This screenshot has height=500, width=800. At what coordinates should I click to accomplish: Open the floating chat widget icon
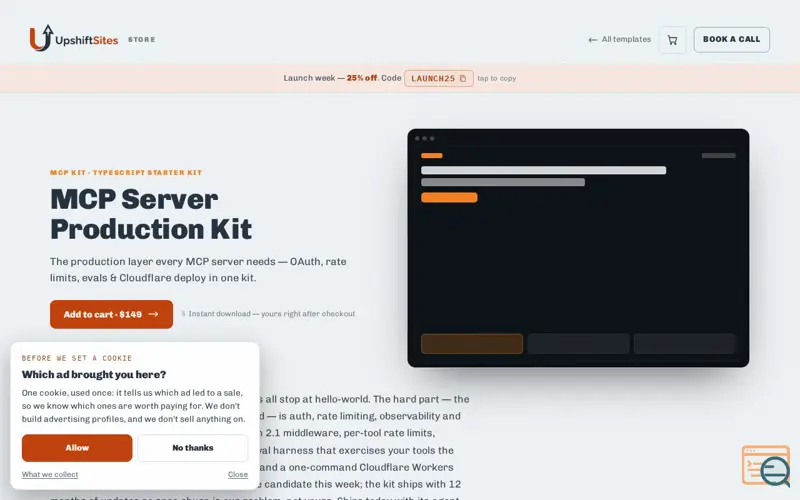[766, 466]
